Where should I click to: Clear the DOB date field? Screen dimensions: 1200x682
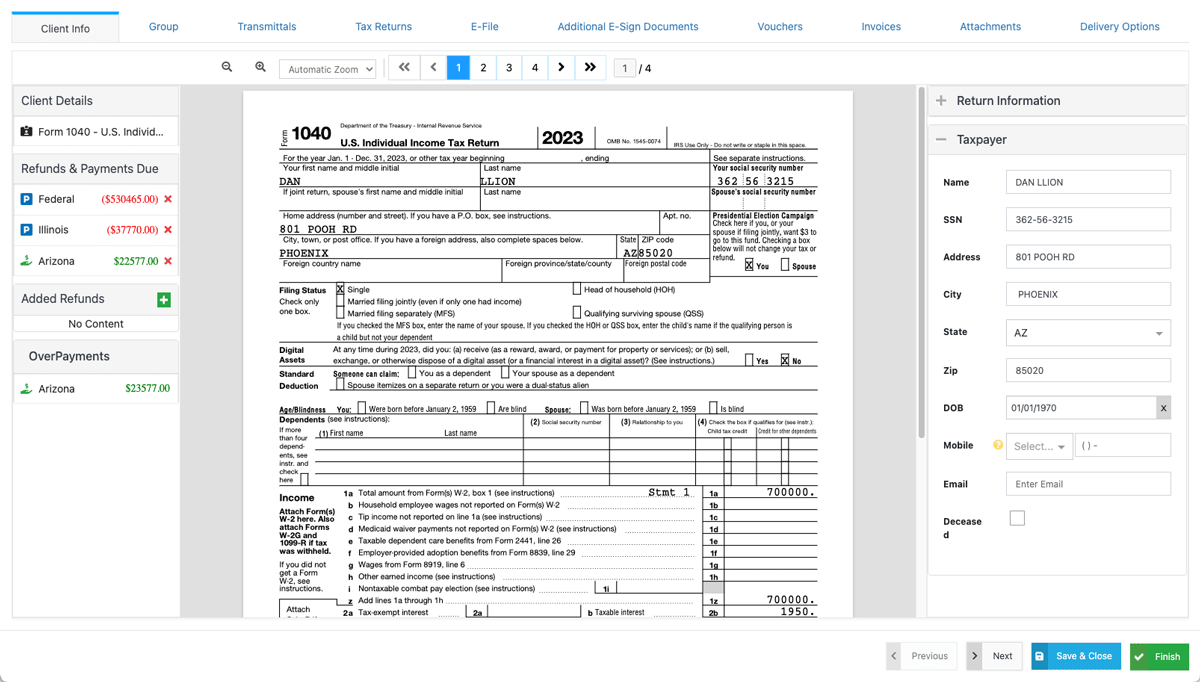[1163, 408]
